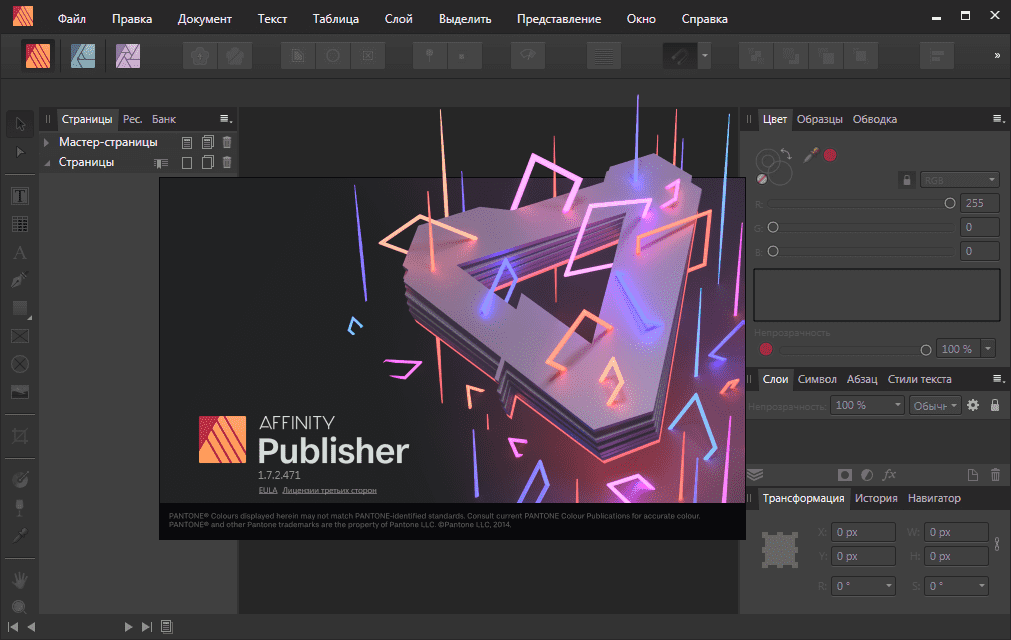
Task: Toggle the layer lock icon
Action: coord(995,405)
